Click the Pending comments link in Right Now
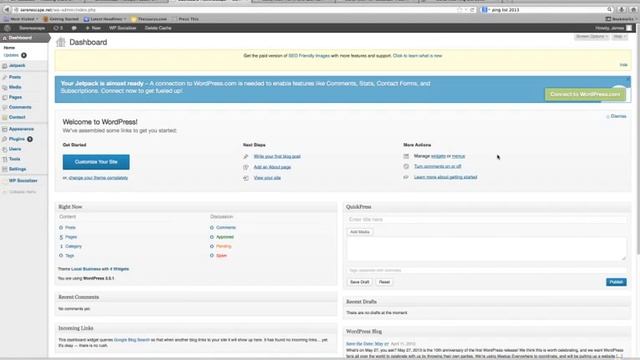Screen dimensions: 640x360 (x=224, y=246)
